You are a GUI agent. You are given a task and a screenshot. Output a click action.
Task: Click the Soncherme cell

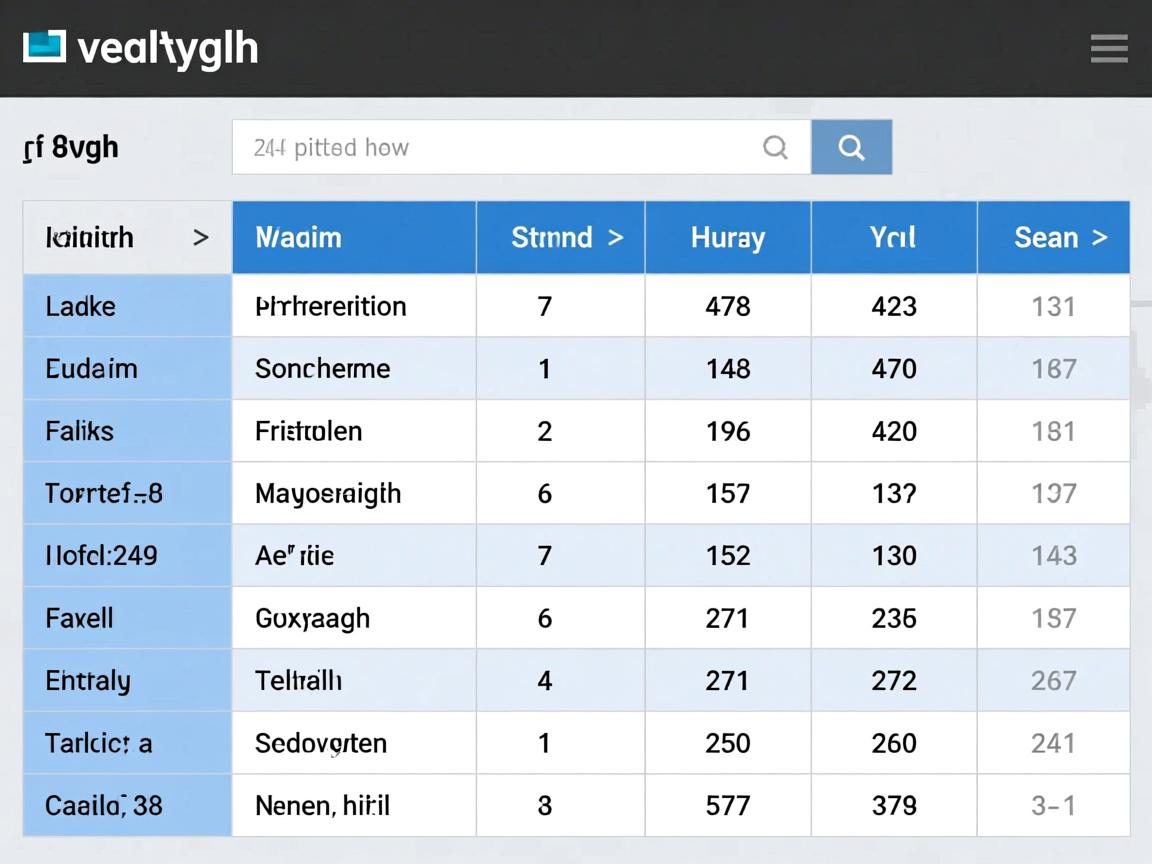322,368
